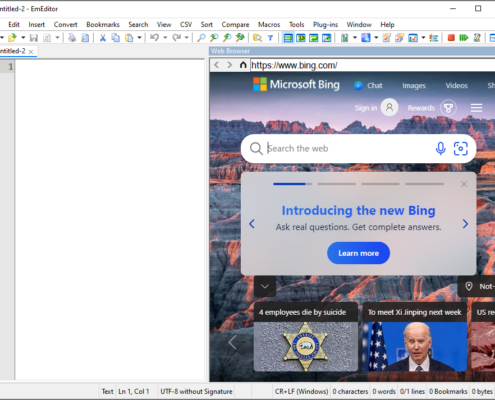Viewport: 495px width, 400px height.
Task: Close the Untitled-2 document tab
Action: (x=31, y=52)
